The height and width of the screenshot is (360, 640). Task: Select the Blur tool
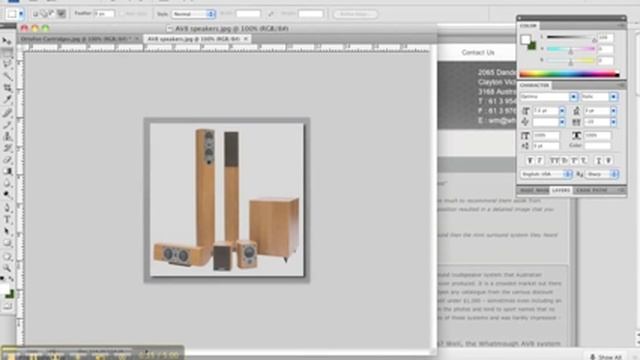click(7, 183)
